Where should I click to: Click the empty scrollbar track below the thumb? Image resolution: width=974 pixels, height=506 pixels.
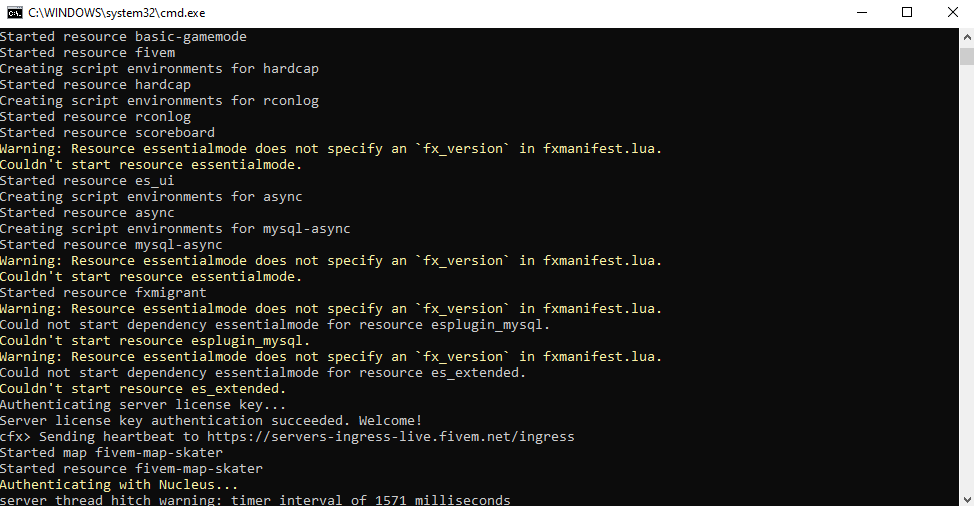point(967,278)
